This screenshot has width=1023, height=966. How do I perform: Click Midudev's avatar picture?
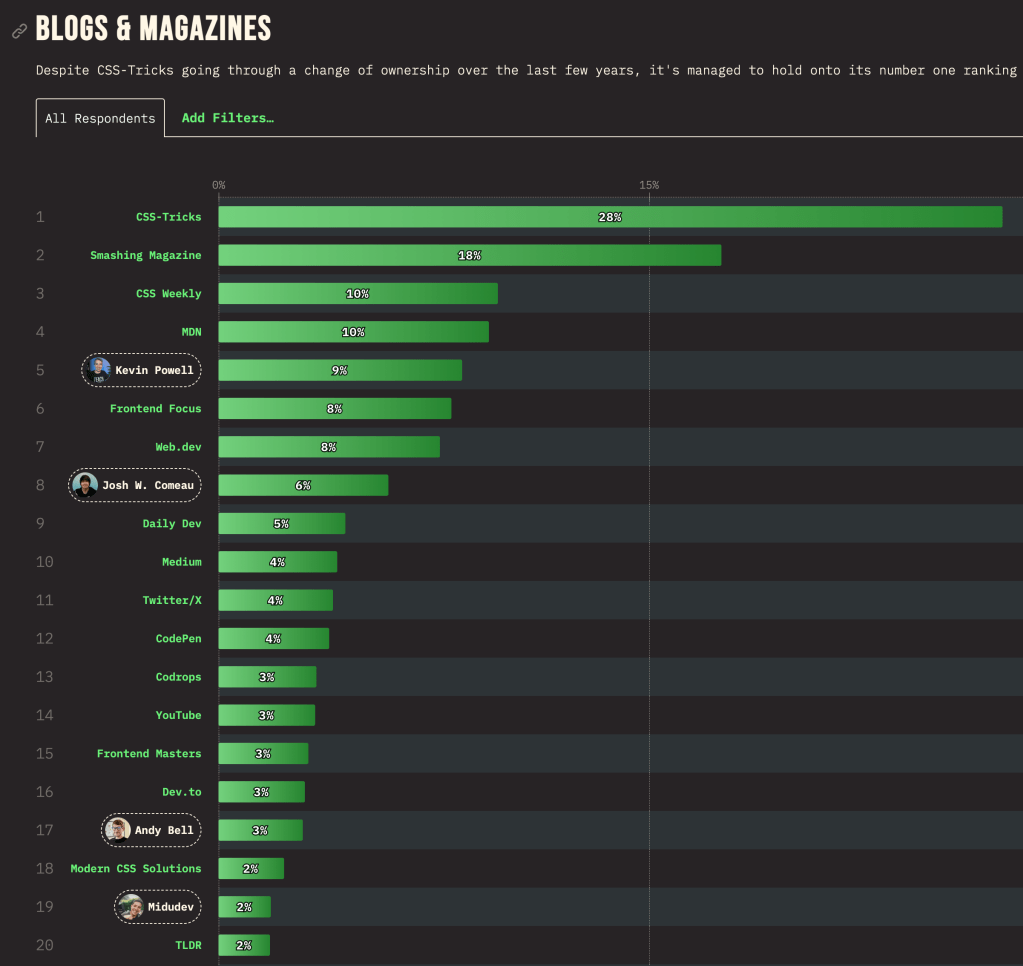click(130, 907)
